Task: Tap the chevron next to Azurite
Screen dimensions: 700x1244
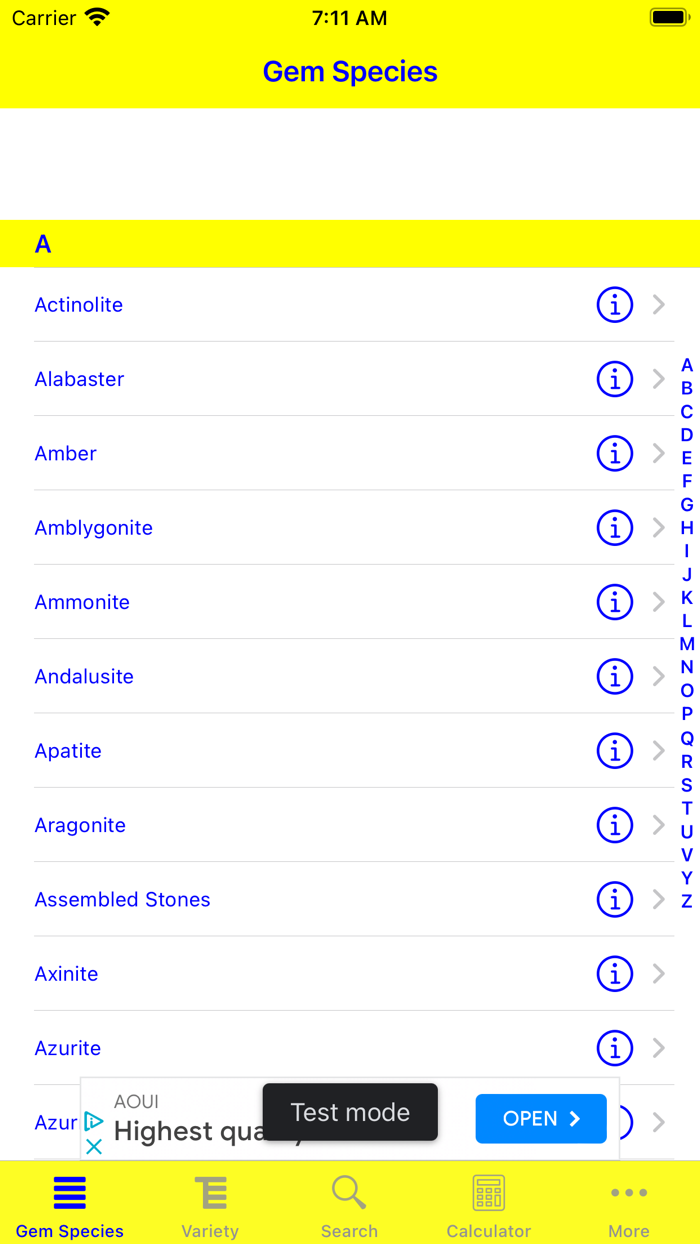Action: tap(657, 1048)
